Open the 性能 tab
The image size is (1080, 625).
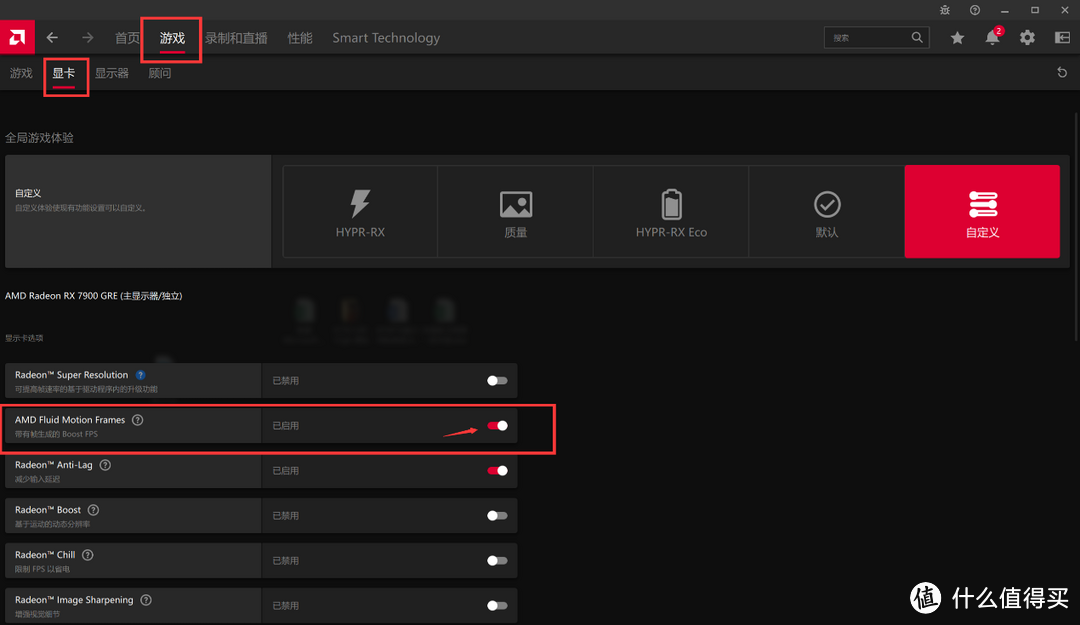(x=300, y=38)
